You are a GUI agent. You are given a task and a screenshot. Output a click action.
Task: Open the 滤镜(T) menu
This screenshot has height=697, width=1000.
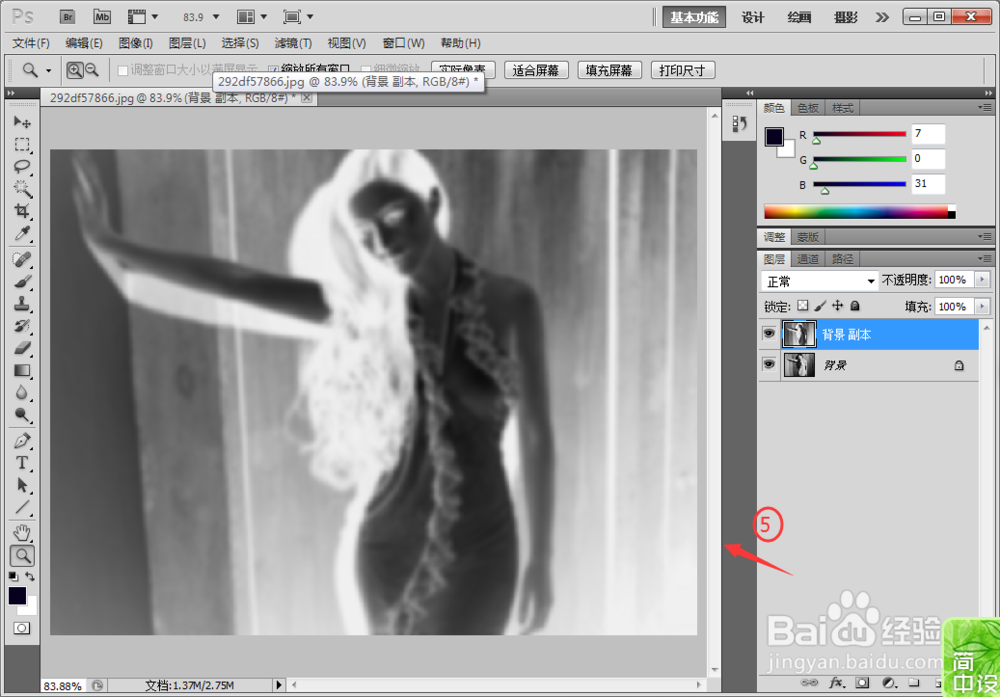[293, 43]
